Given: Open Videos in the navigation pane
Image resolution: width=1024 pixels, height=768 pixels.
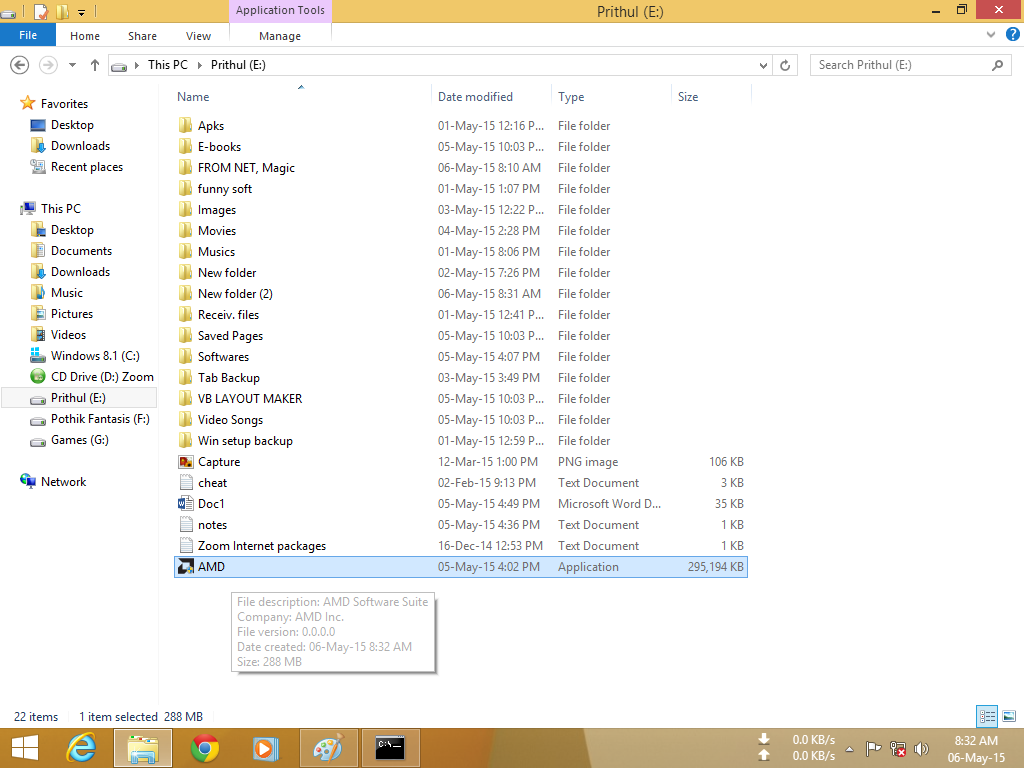Looking at the screenshot, I should (x=68, y=334).
